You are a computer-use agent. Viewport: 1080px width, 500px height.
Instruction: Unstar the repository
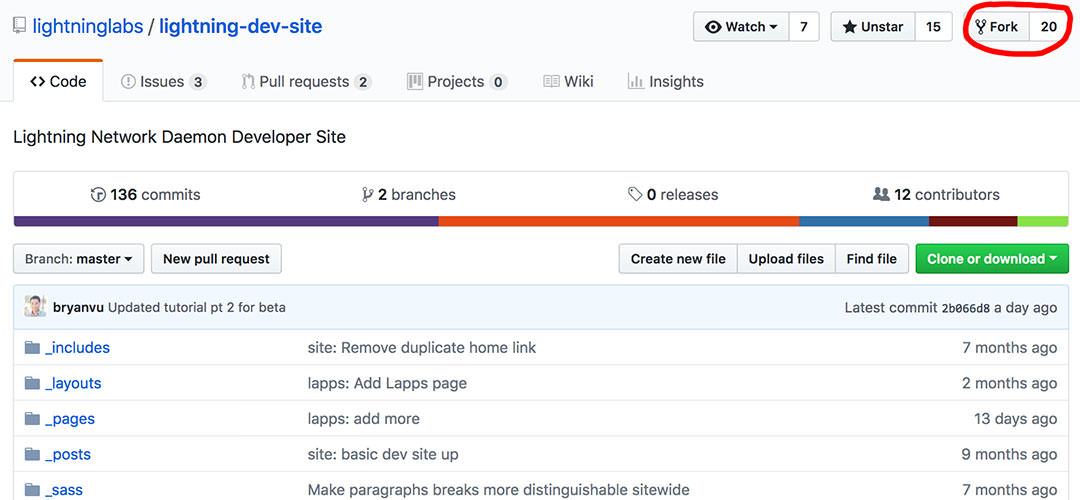872,27
